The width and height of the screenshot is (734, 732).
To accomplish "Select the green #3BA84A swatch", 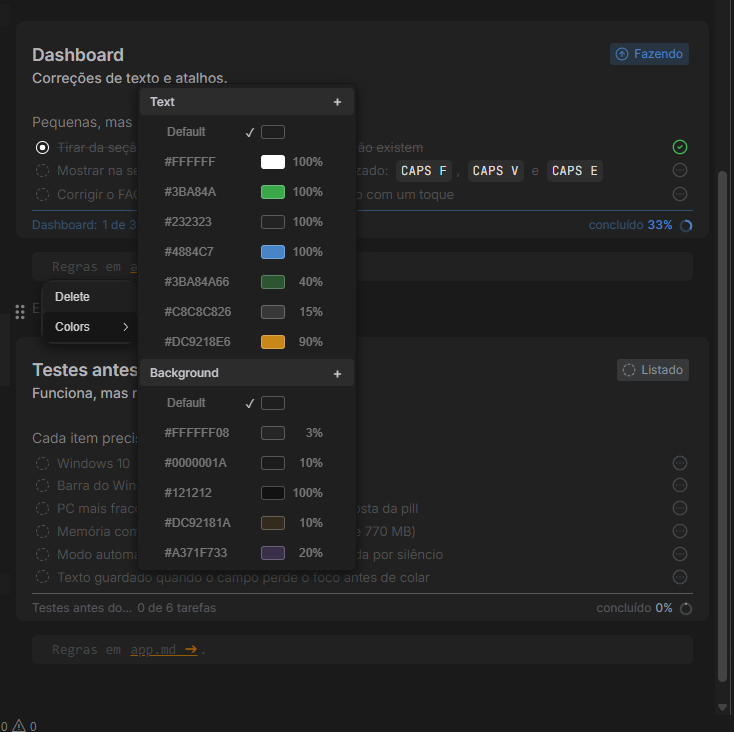I will pyautogui.click(x=273, y=192).
